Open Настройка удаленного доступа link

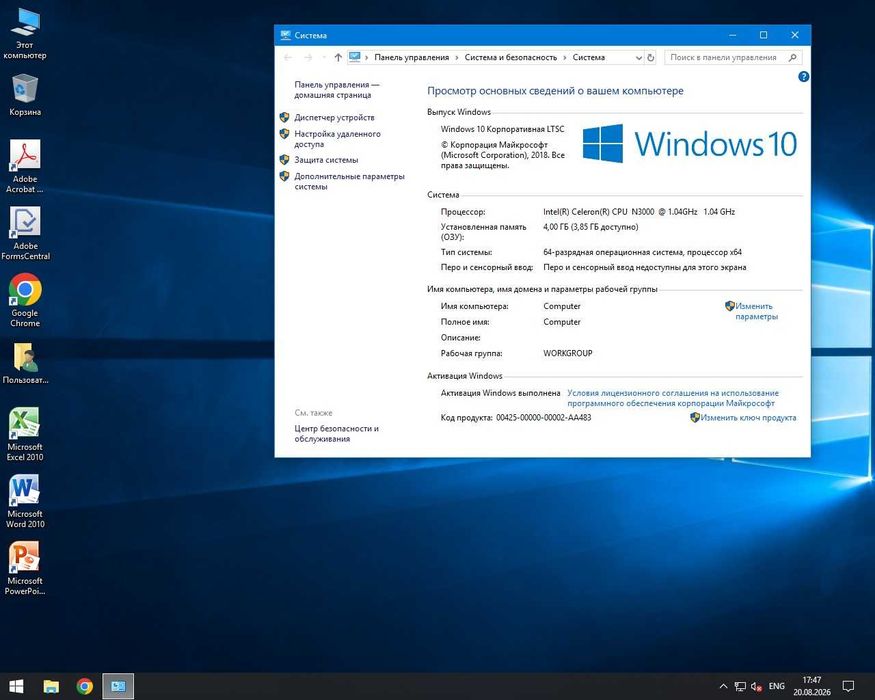pos(337,139)
